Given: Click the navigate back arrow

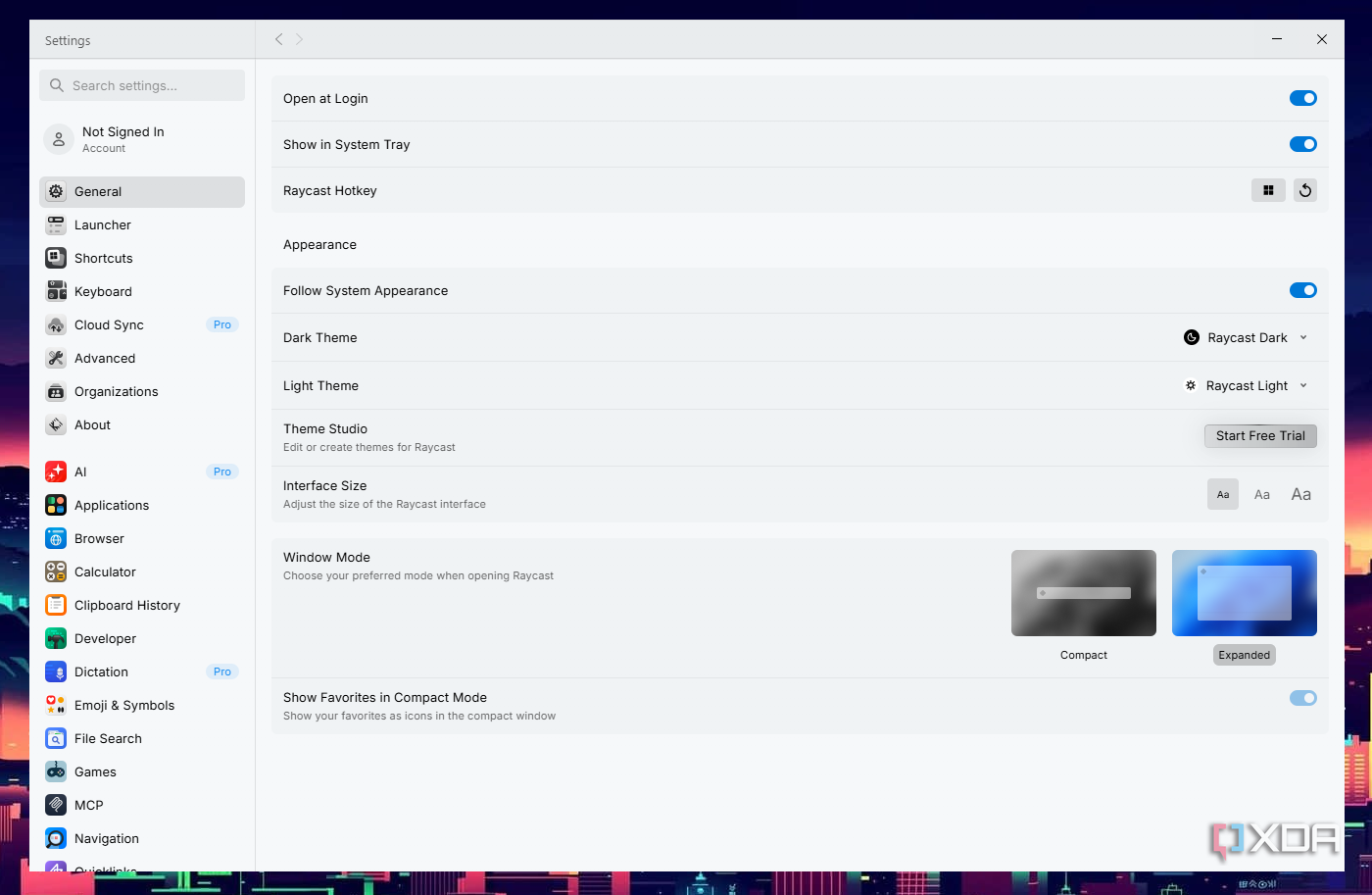Looking at the screenshot, I should pos(278,39).
